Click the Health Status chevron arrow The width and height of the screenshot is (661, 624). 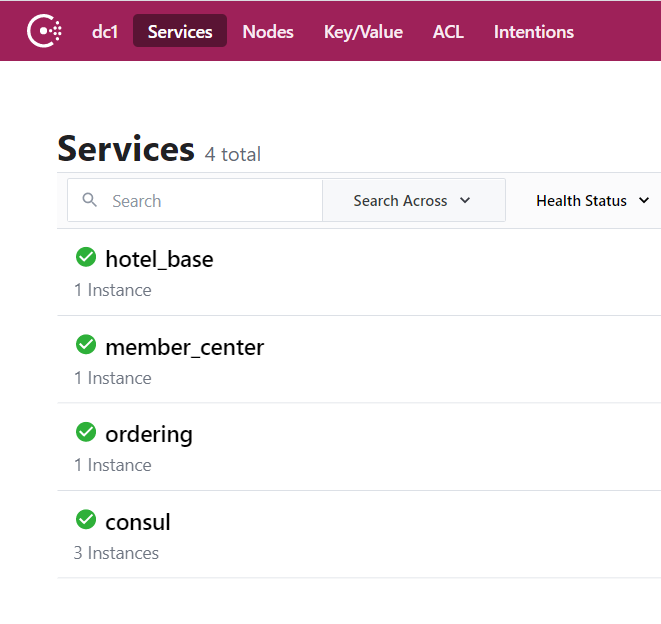[644, 200]
